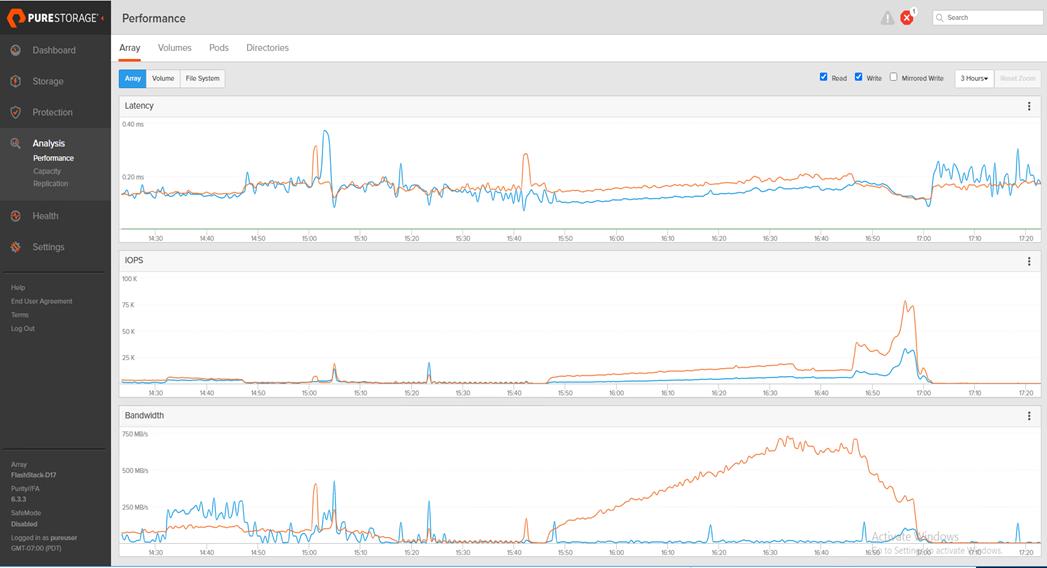Open the Dashboard icon in sidebar
Screen dimensions: 1047x568
tap(15, 50)
